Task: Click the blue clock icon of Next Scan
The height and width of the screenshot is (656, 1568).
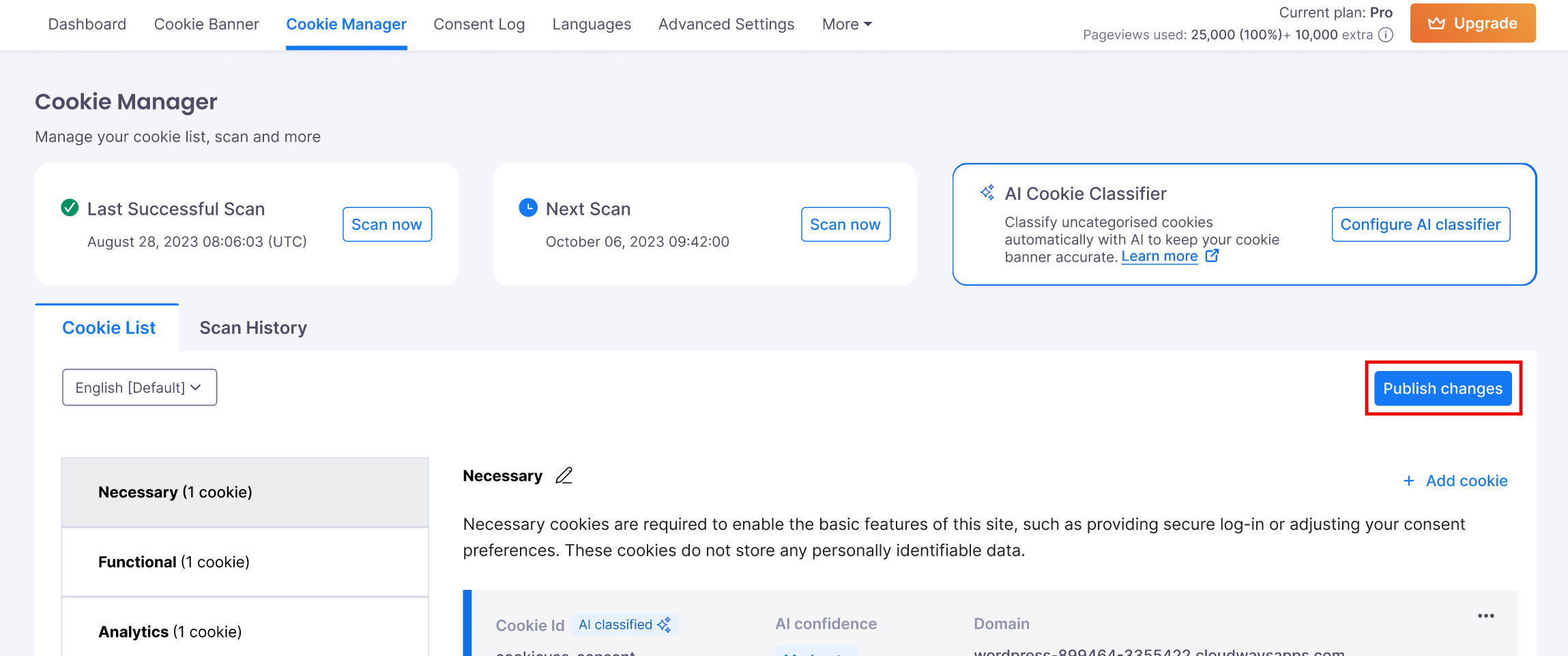Action: coord(528,207)
